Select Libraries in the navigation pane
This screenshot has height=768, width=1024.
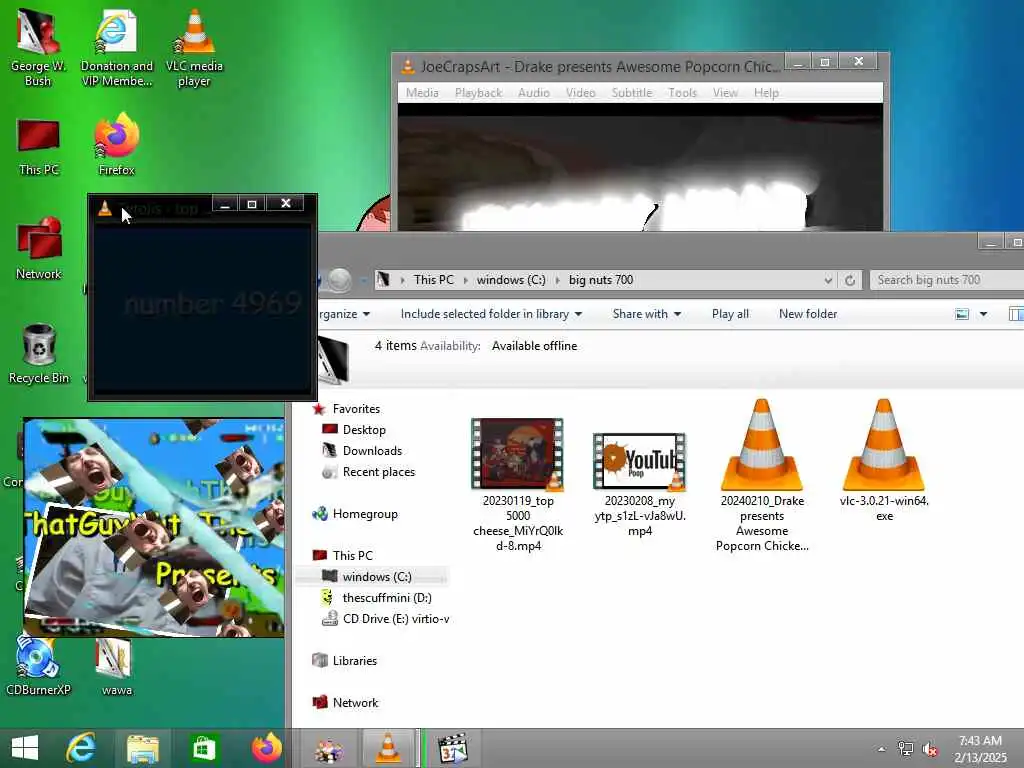coord(355,661)
